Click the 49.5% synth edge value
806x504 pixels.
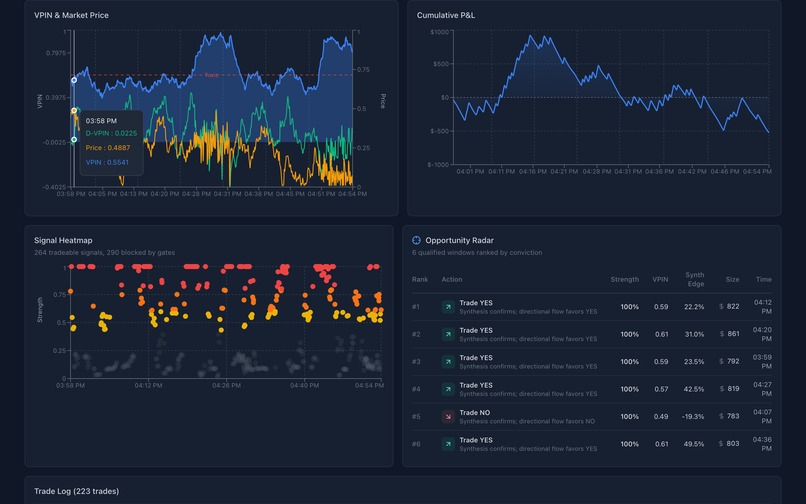click(x=694, y=444)
